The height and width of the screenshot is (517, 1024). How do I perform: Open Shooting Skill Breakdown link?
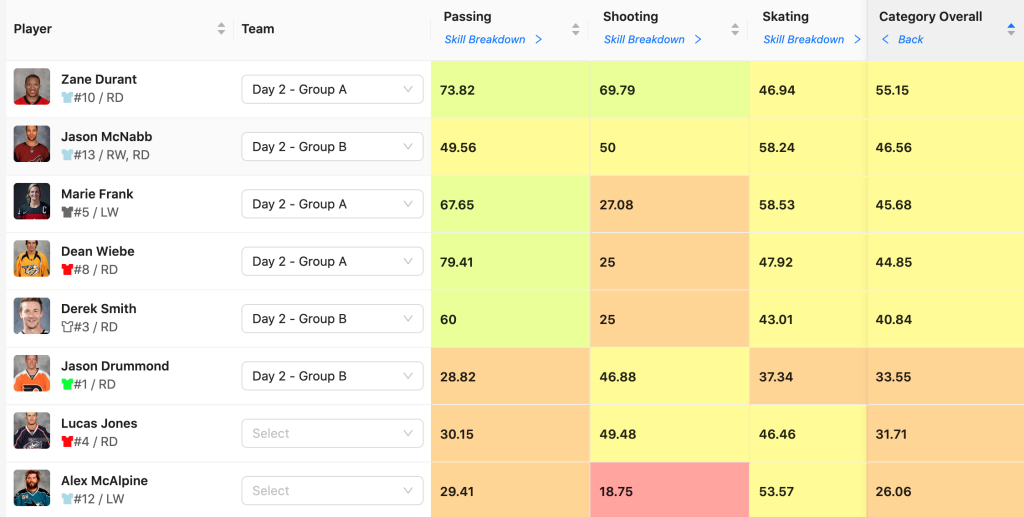(x=652, y=40)
